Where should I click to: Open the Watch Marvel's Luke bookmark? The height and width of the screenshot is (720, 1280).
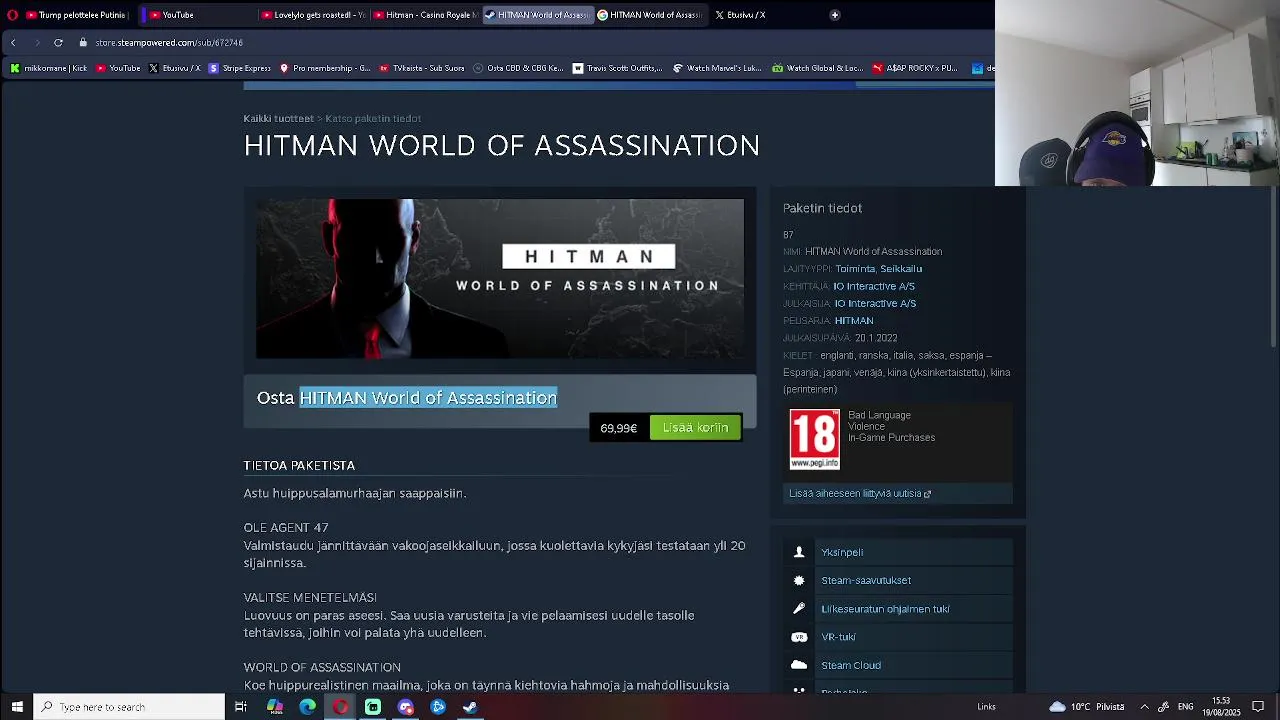pyautogui.click(x=717, y=68)
